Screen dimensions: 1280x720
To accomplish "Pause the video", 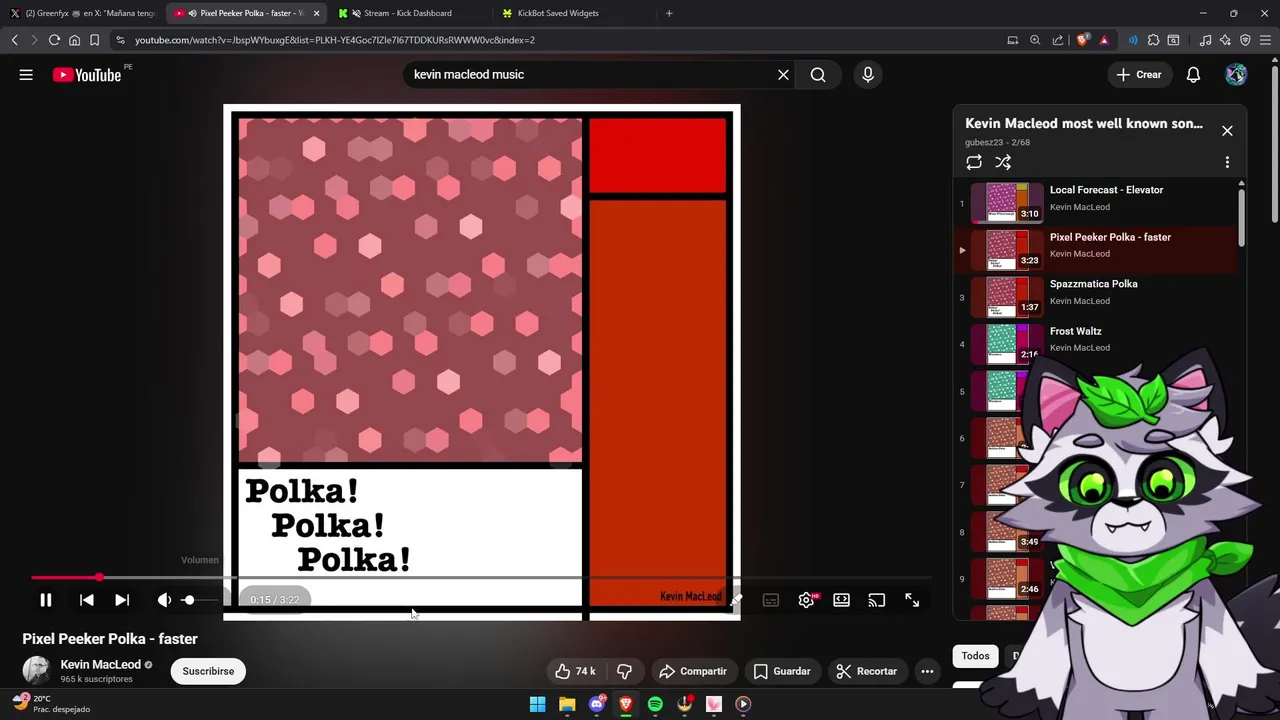I will click(46, 600).
